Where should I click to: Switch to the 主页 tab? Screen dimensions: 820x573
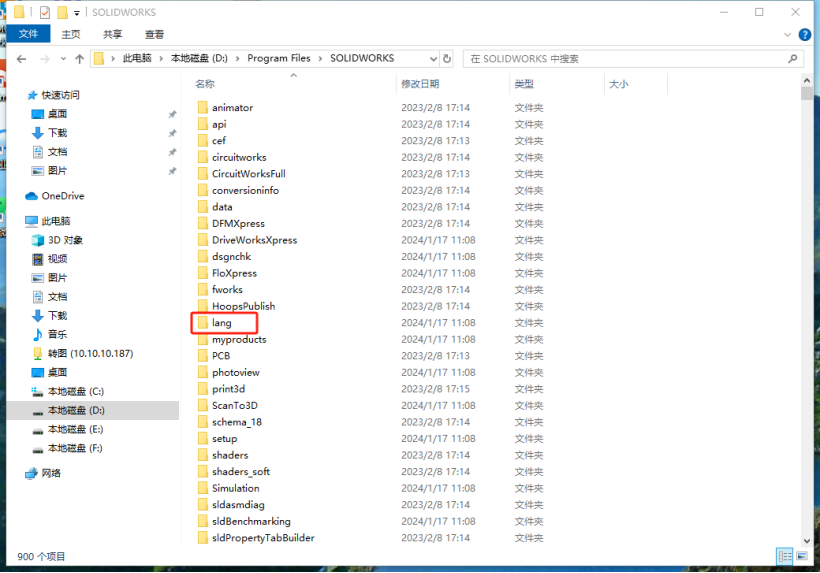[x=71, y=35]
